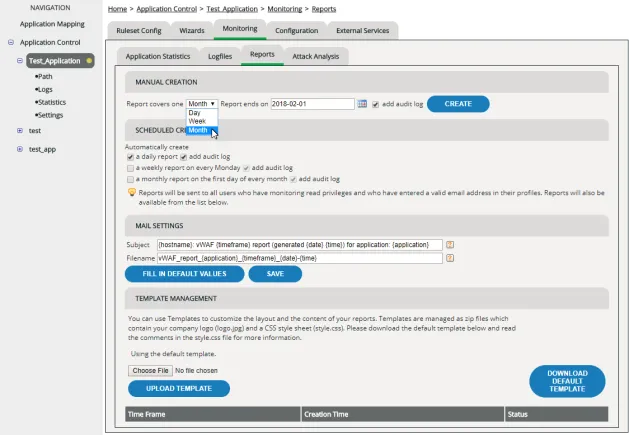Click the yellow status dot on Test_Application
Screen dimensions: 629x435
click(x=89, y=61)
